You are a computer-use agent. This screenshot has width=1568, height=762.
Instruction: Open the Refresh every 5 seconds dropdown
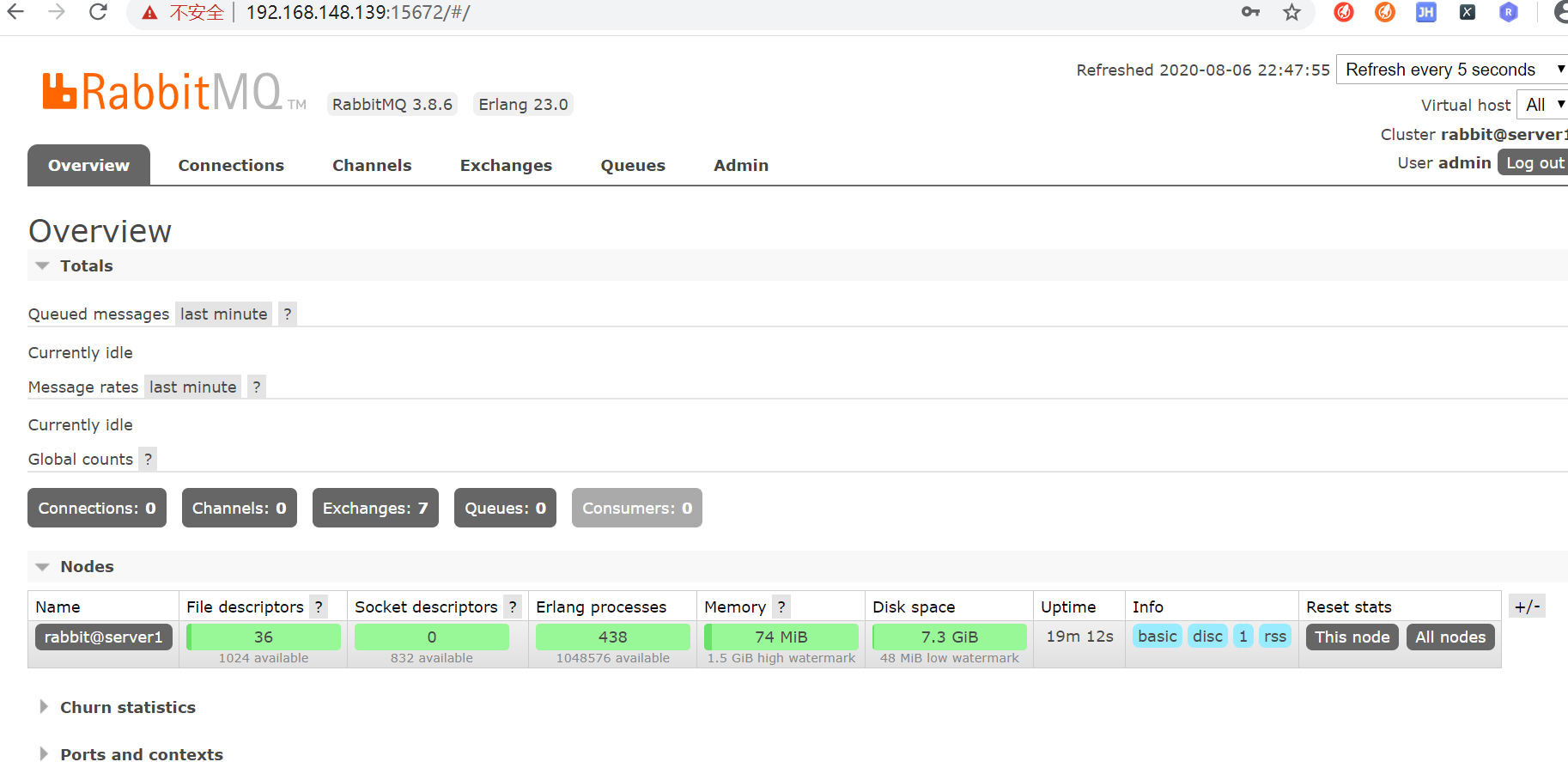click(1453, 70)
